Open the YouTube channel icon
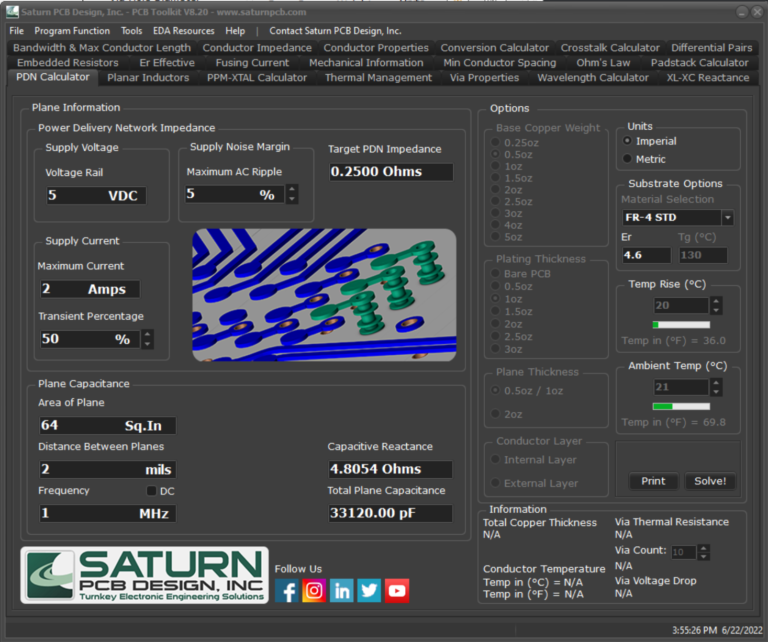Viewport: 768px width, 642px height. click(x=397, y=591)
